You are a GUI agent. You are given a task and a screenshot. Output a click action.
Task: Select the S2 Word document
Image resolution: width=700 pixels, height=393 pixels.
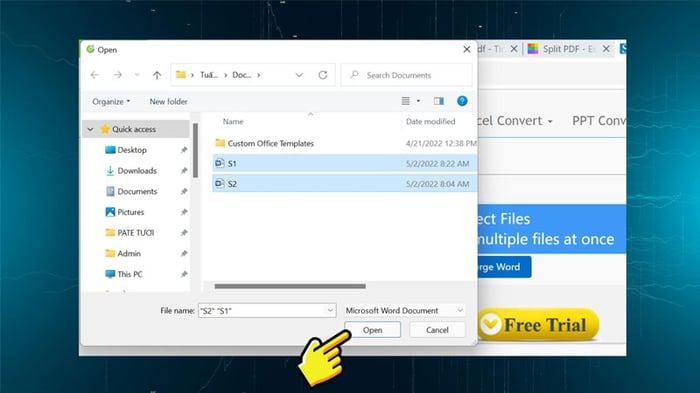[x=345, y=184]
